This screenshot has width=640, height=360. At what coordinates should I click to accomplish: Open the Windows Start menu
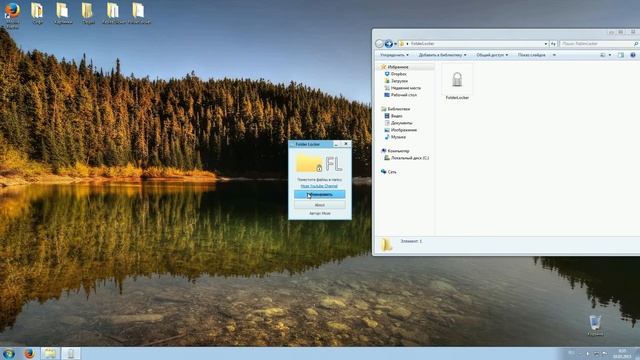click(9, 353)
